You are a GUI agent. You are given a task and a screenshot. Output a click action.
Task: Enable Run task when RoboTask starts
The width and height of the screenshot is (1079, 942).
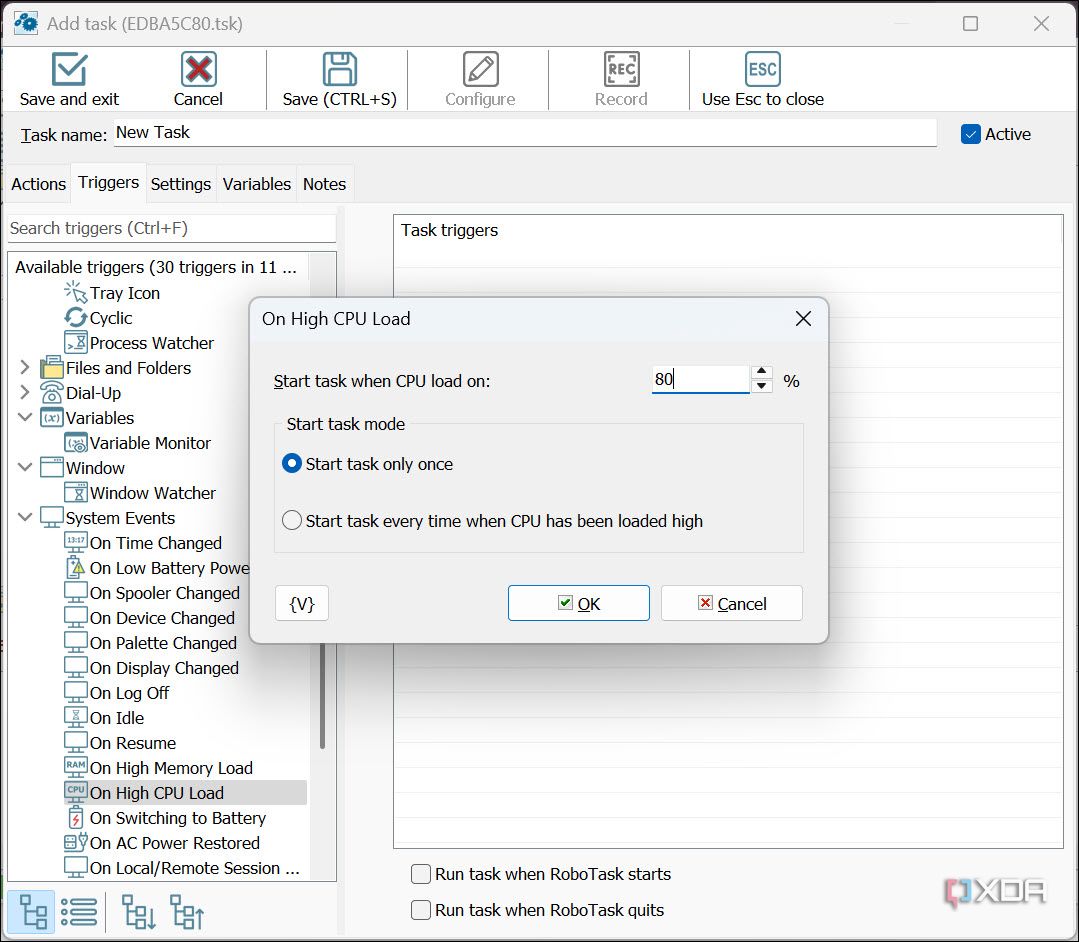pyautogui.click(x=420, y=874)
